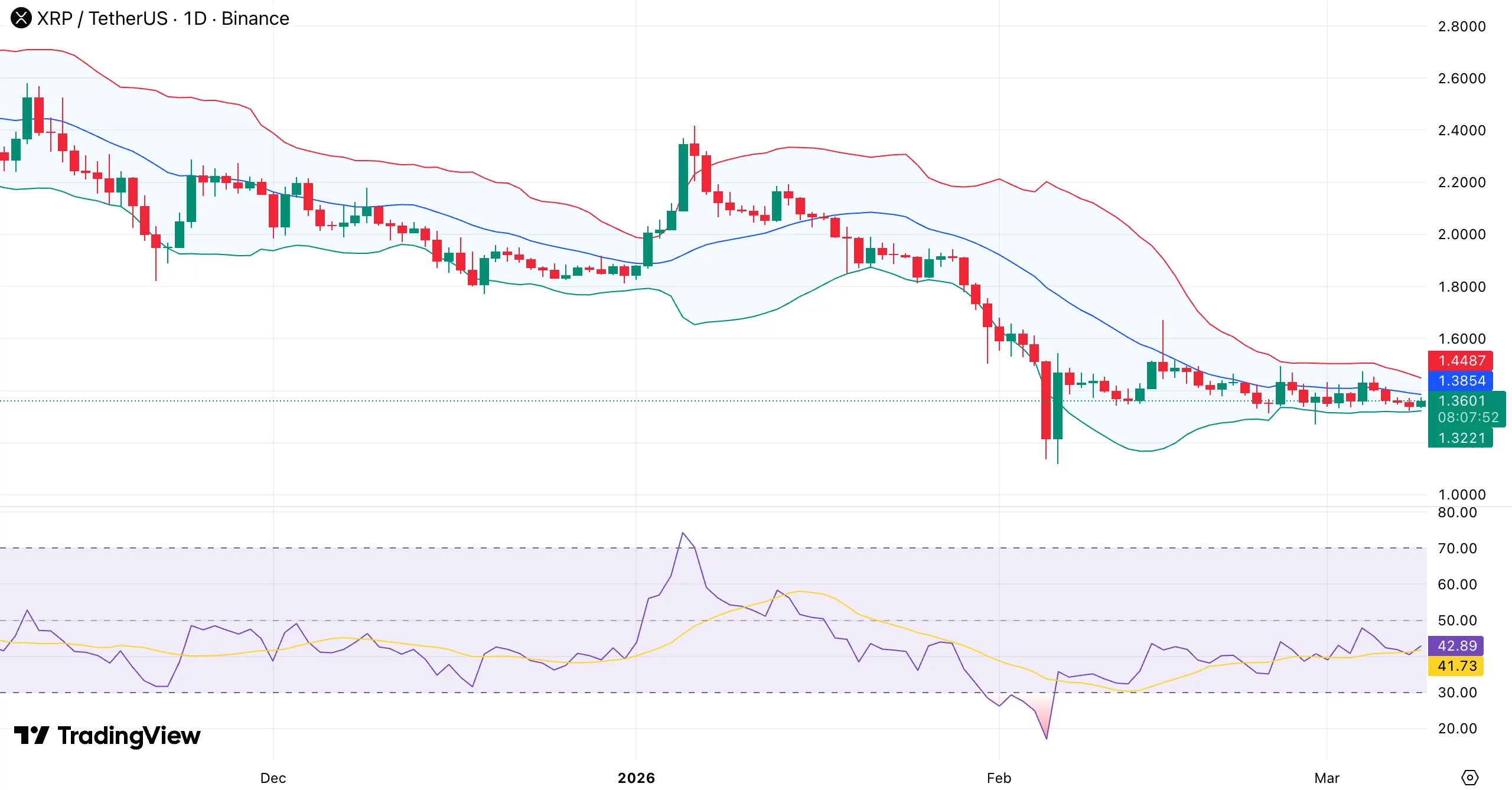Open the symbol picker for XRP/TetherUS
This screenshot has height=790, width=1512.
coord(105,18)
